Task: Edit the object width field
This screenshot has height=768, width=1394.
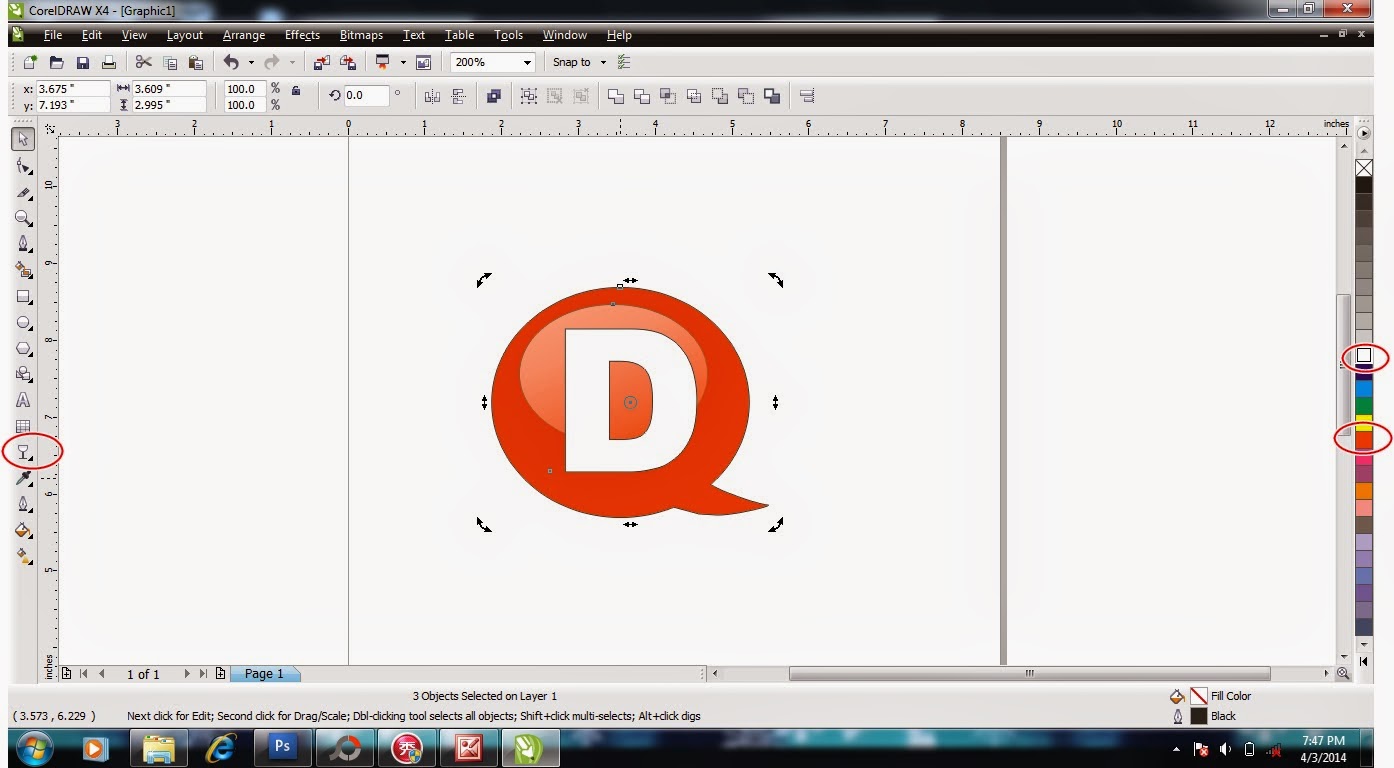Action: coord(170,89)
